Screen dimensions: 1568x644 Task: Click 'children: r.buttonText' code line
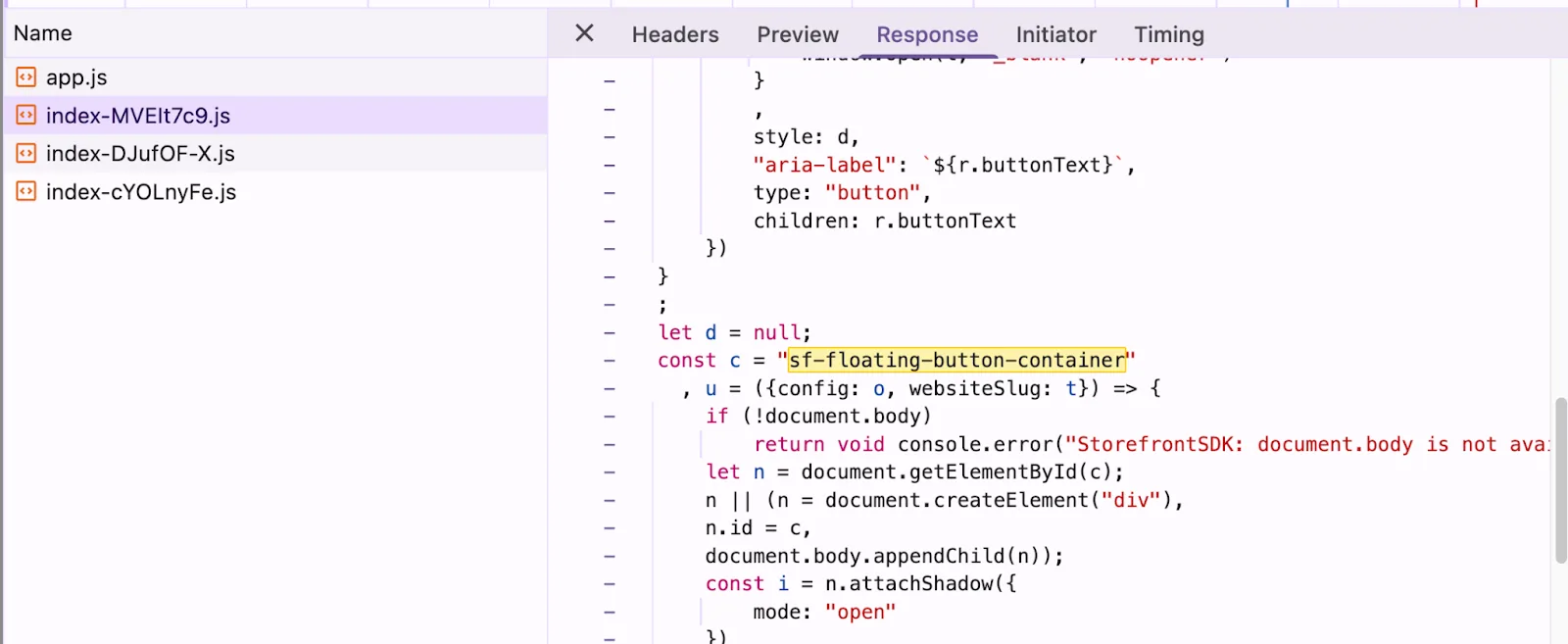tap(885, 221)
